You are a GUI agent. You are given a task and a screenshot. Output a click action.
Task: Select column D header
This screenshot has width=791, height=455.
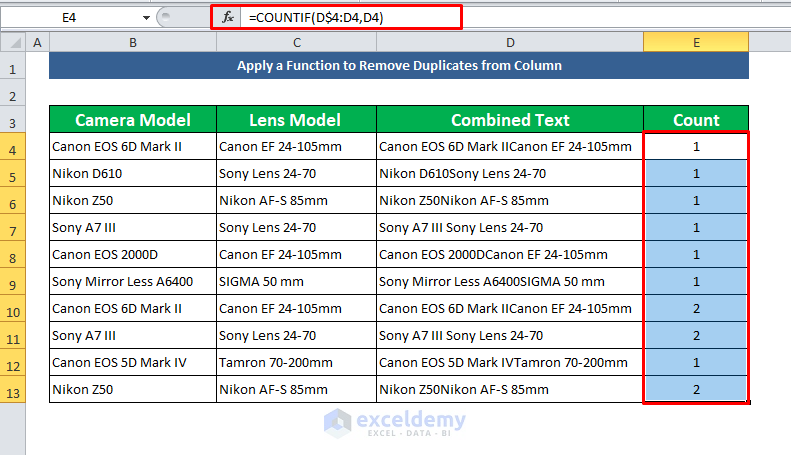(510, 42)
